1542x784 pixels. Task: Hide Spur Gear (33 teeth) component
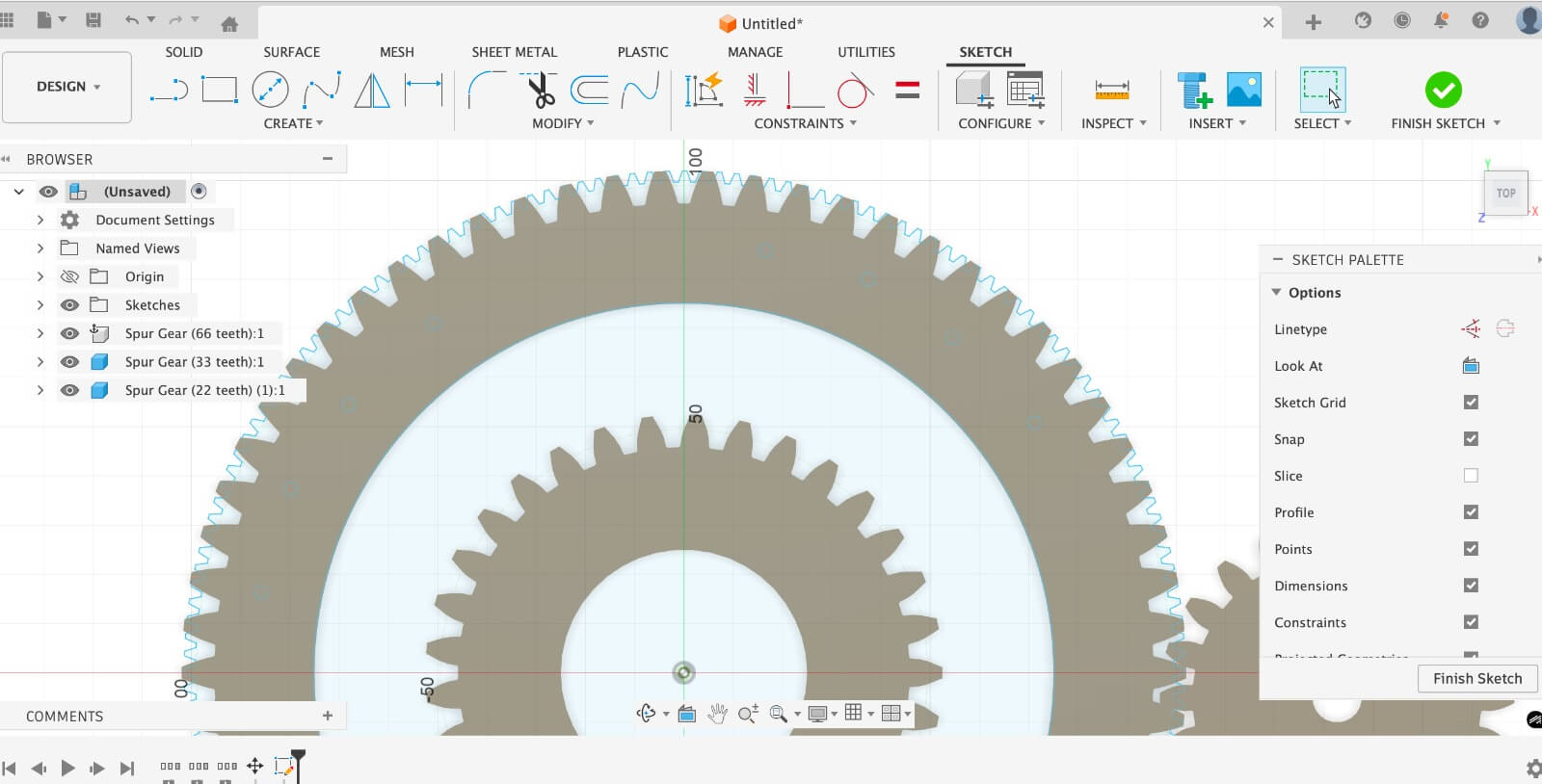69,362
